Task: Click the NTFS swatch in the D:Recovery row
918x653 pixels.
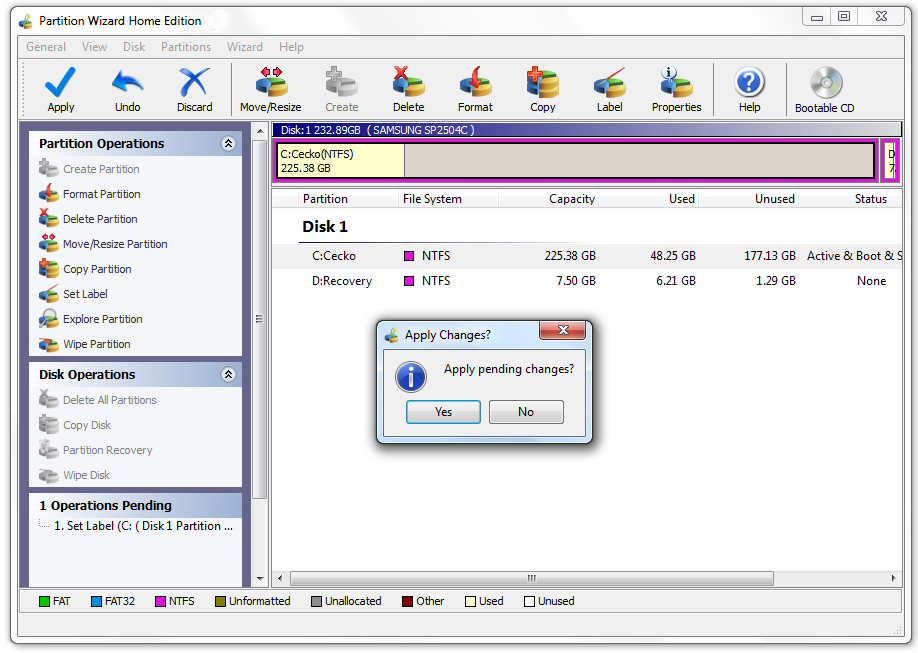Action: tap(409, 281)
